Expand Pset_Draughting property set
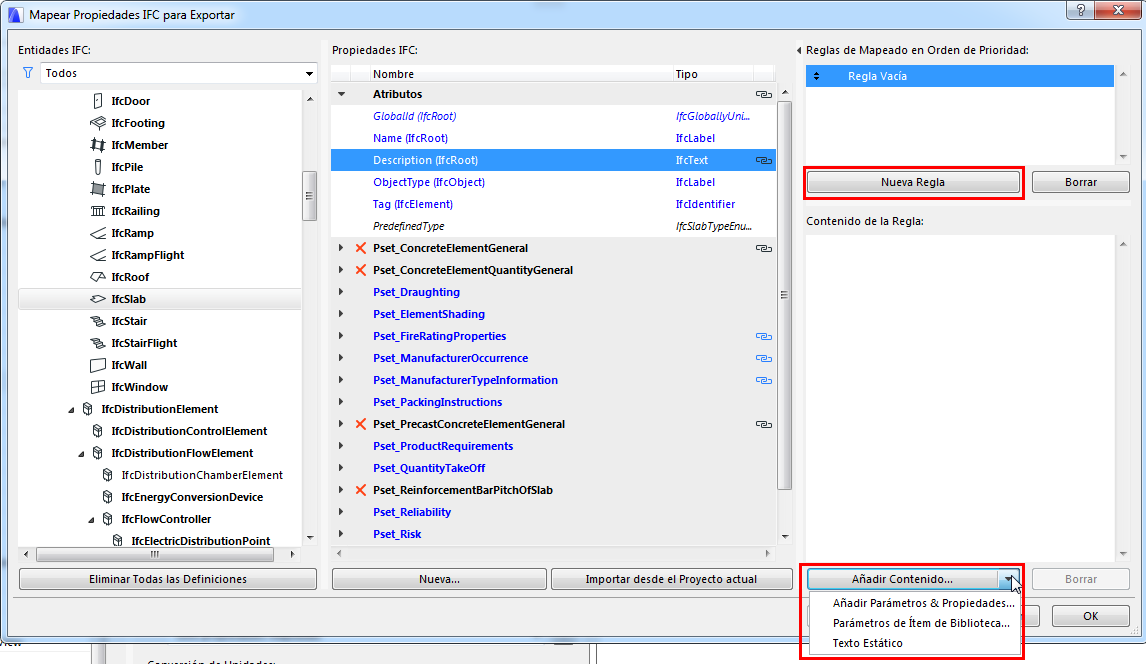 341,291
